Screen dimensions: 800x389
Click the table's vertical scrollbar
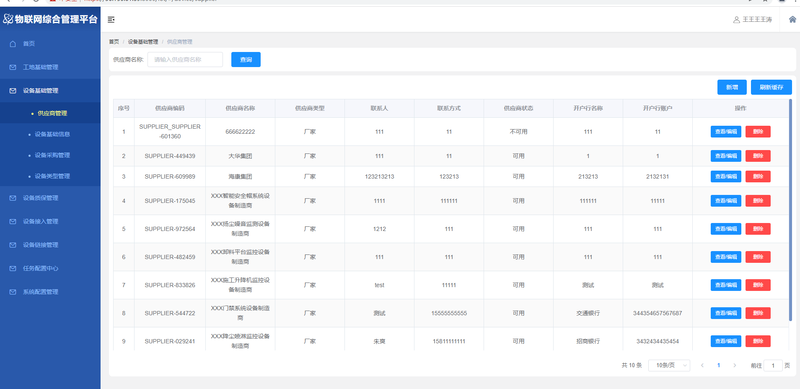click(x=790, y=209)
